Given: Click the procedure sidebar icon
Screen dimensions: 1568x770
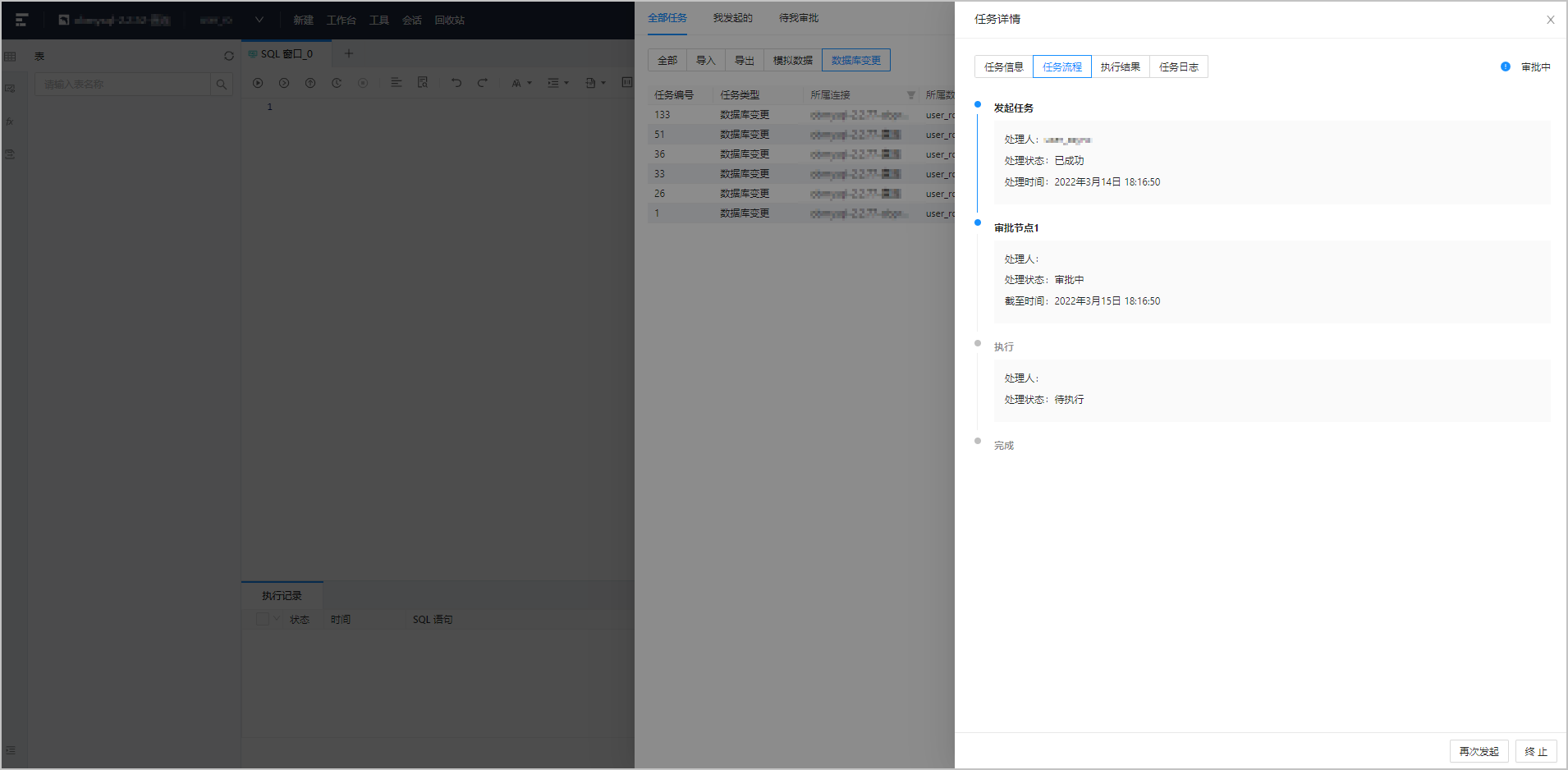Looking at the screenshot, I should [x=11, y=154].
